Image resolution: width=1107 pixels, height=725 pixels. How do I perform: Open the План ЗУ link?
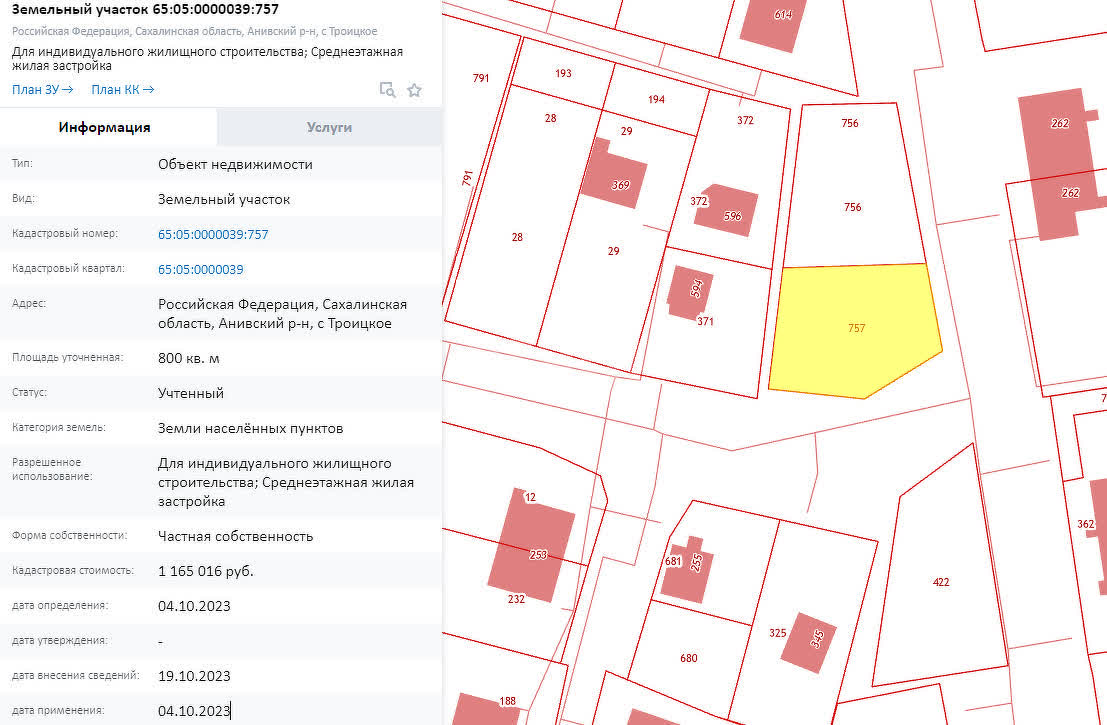click(x=38, y=89)
